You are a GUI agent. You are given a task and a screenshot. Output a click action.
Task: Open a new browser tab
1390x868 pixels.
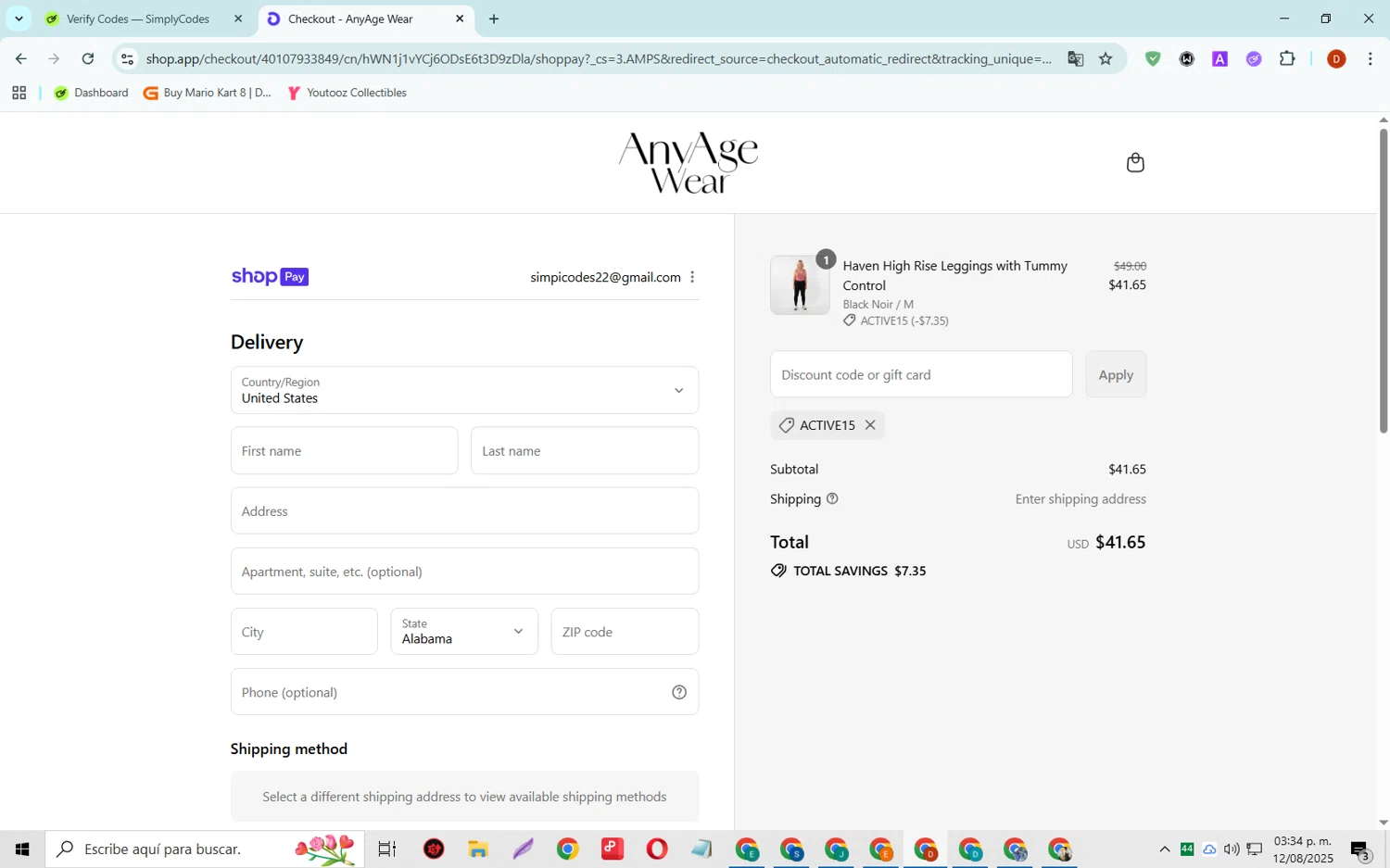[x=494, y=19]
